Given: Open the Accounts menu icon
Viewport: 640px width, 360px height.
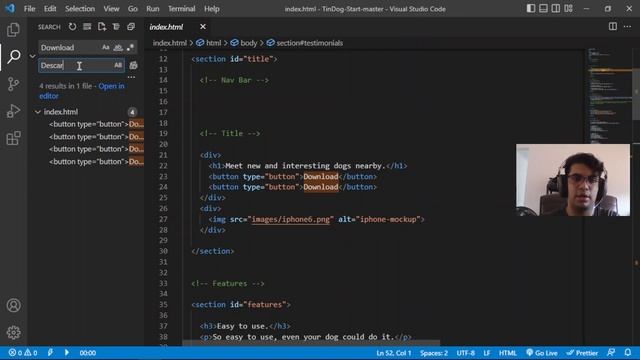Looking at the screenshot, I should click(13, 305).
